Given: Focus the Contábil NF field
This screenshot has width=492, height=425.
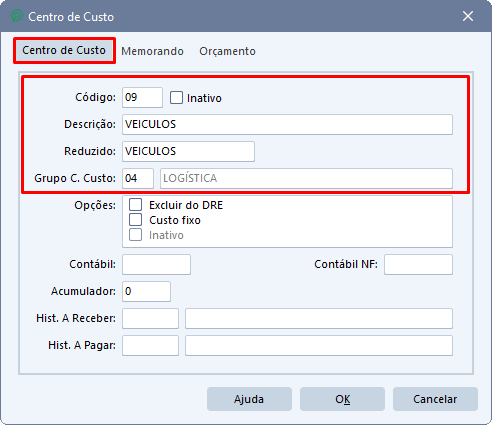Looking at the screenshot, I should (x=418, y=264).
